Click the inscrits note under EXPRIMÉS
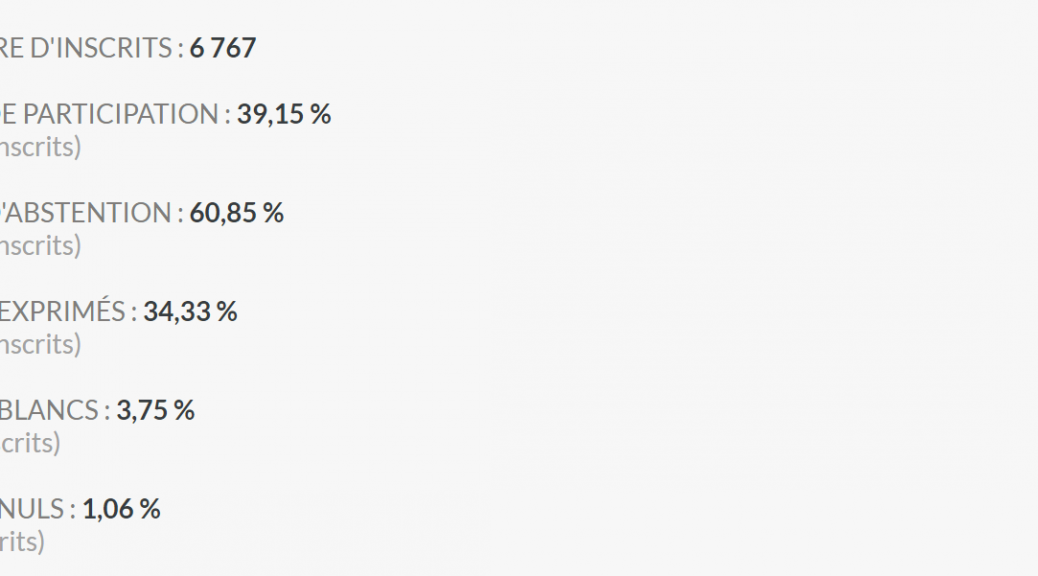 [40, 344]
